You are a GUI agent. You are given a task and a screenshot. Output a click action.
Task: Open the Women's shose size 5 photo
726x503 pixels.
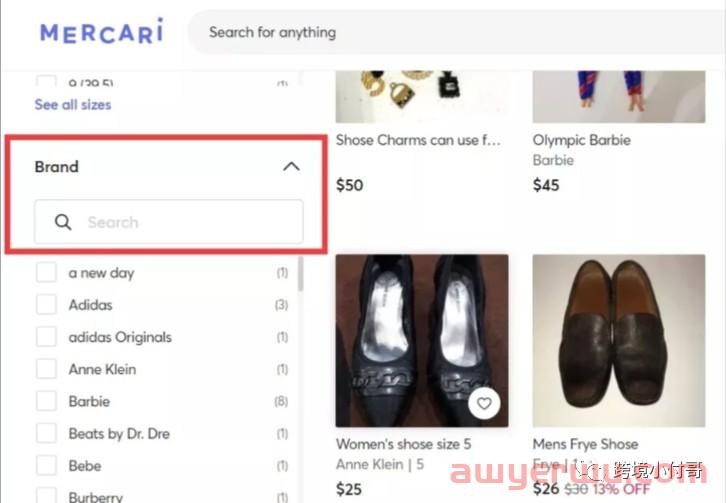pos(422,340)
